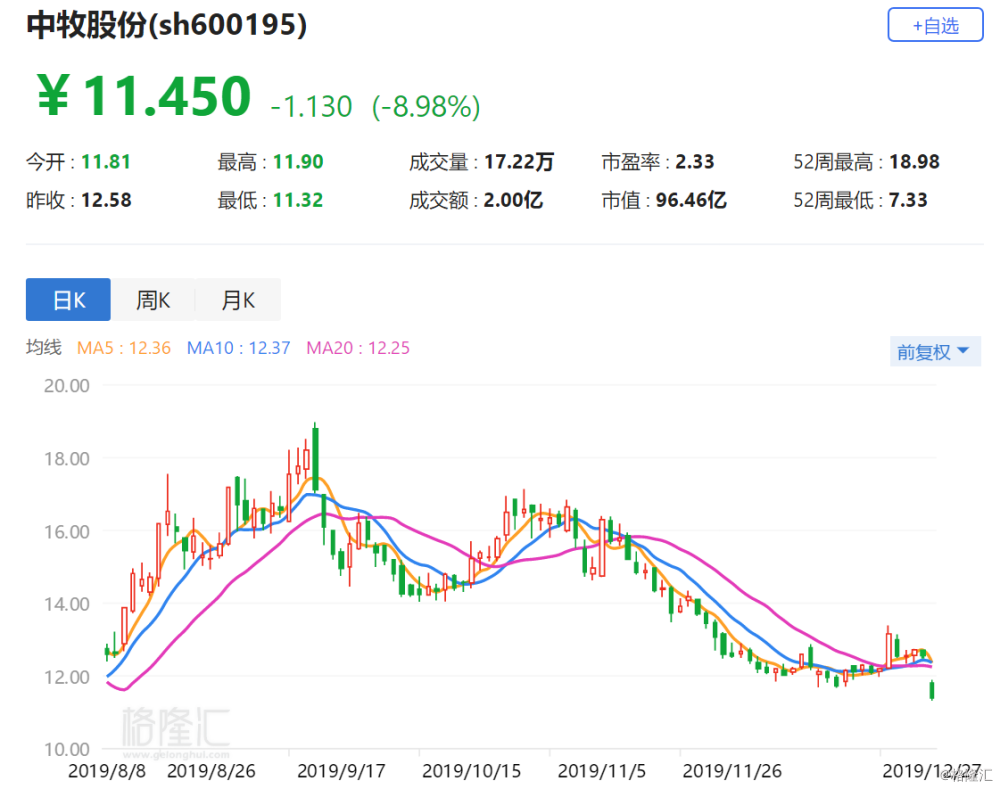Click the 2019/9/17 date axis label

pyautogui.click(x=341, y=771)
